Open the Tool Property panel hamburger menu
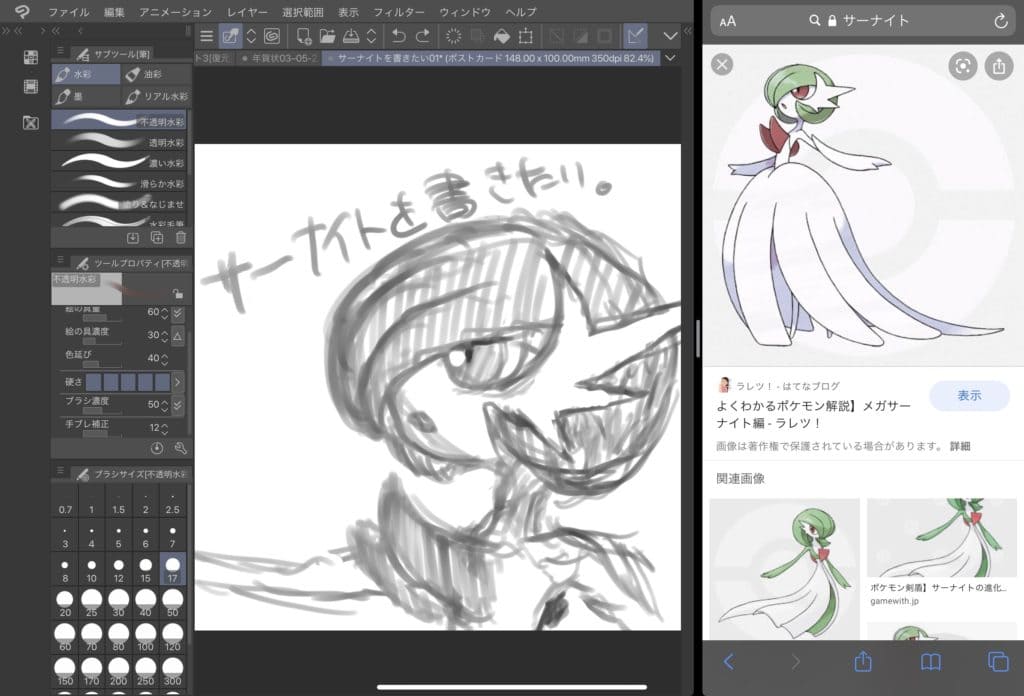1024x696 pixels. click(60, 260)
